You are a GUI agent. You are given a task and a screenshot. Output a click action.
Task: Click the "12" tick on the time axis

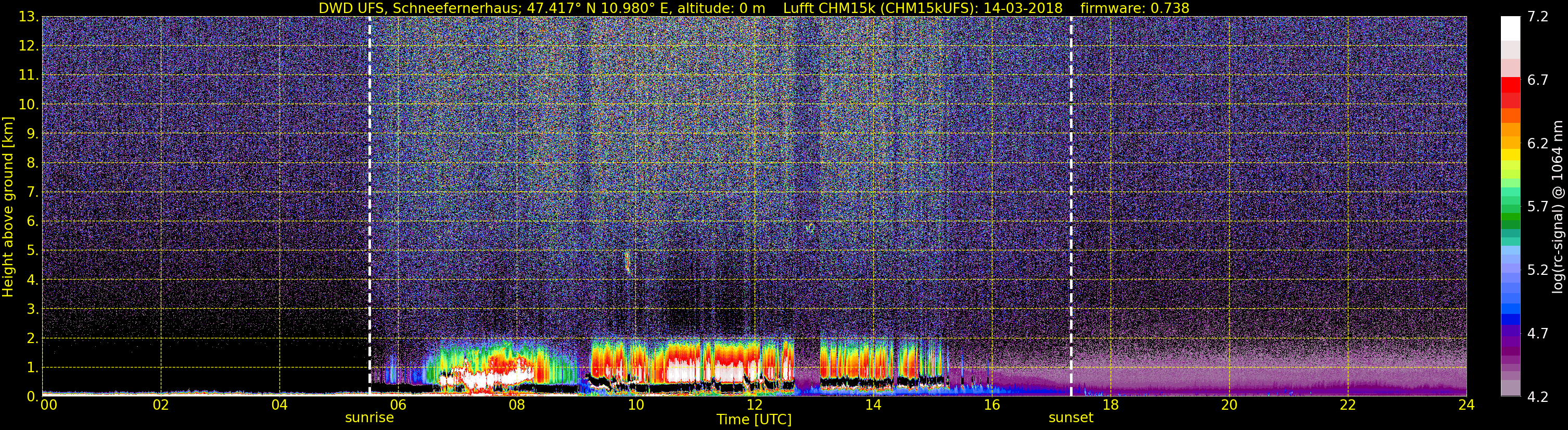(x=754, y=405)
